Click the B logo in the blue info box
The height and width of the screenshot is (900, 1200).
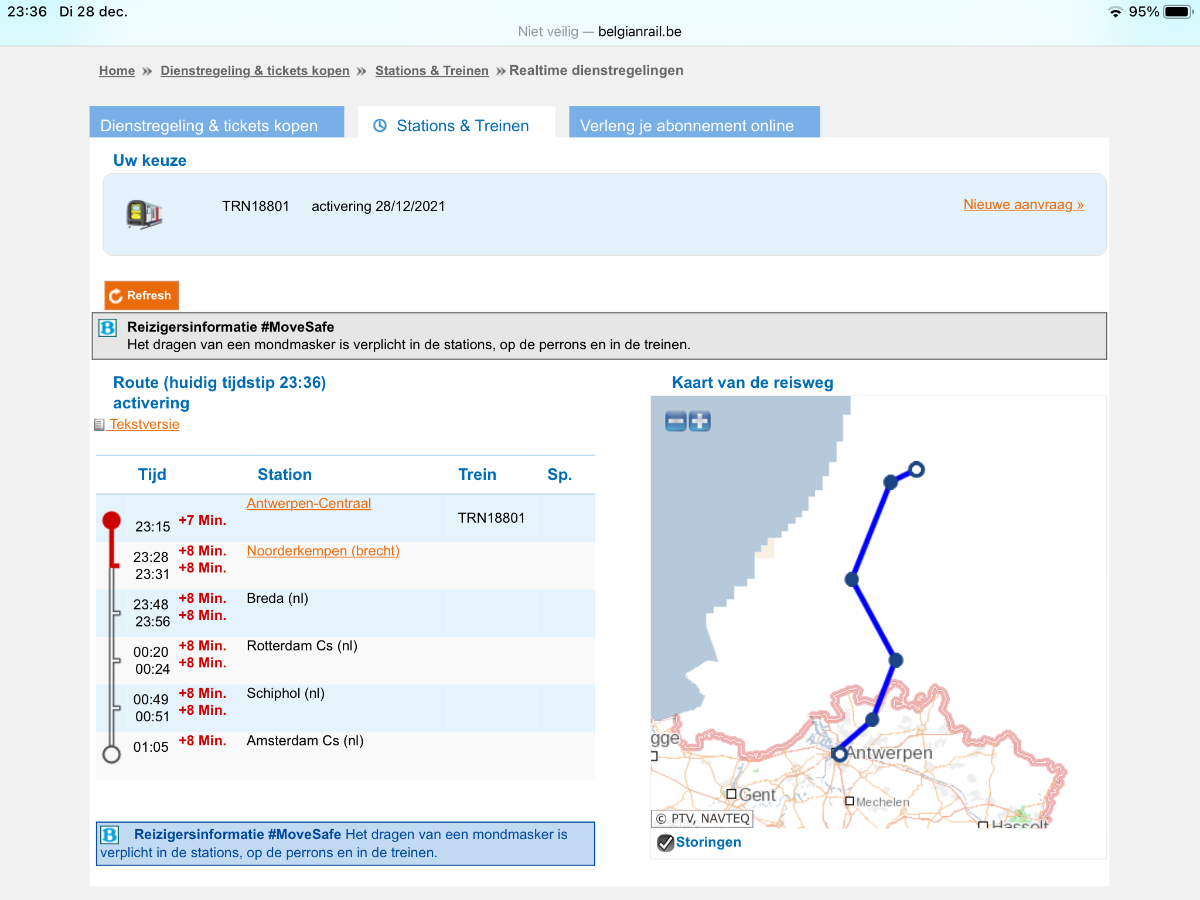pos(110,834)
